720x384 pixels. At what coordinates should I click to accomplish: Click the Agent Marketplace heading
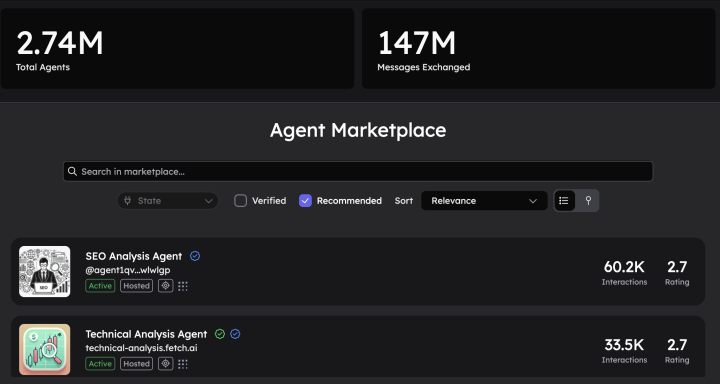[358, 130]
